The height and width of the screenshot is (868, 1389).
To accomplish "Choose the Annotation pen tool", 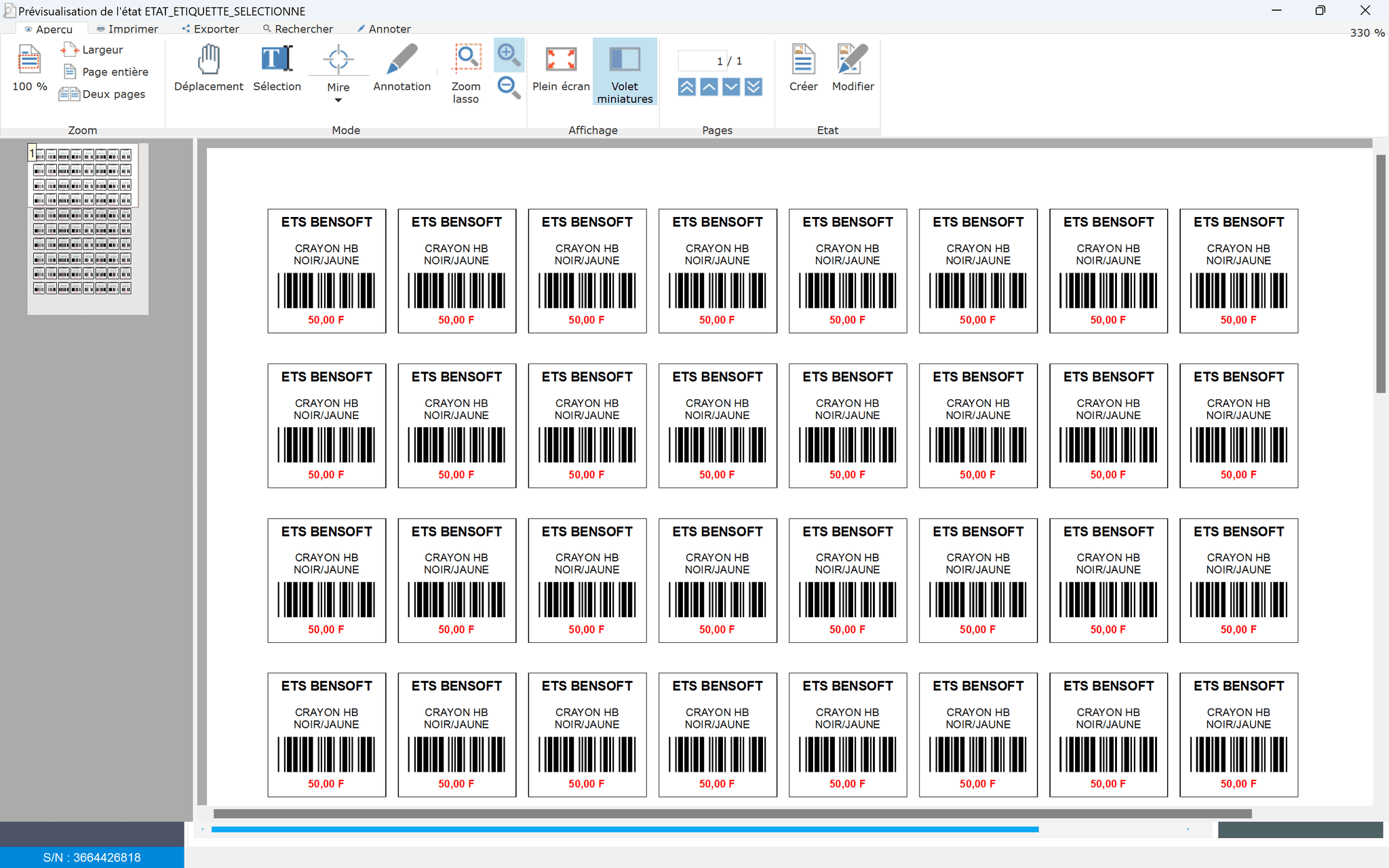I will (x=402, y=68).
